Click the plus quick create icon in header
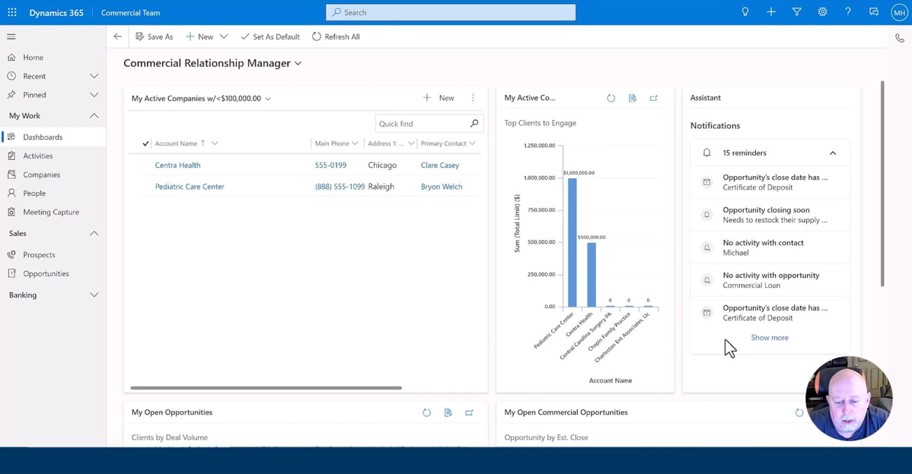The height and width of the screenshot is (474, 912). pos(771,12)
